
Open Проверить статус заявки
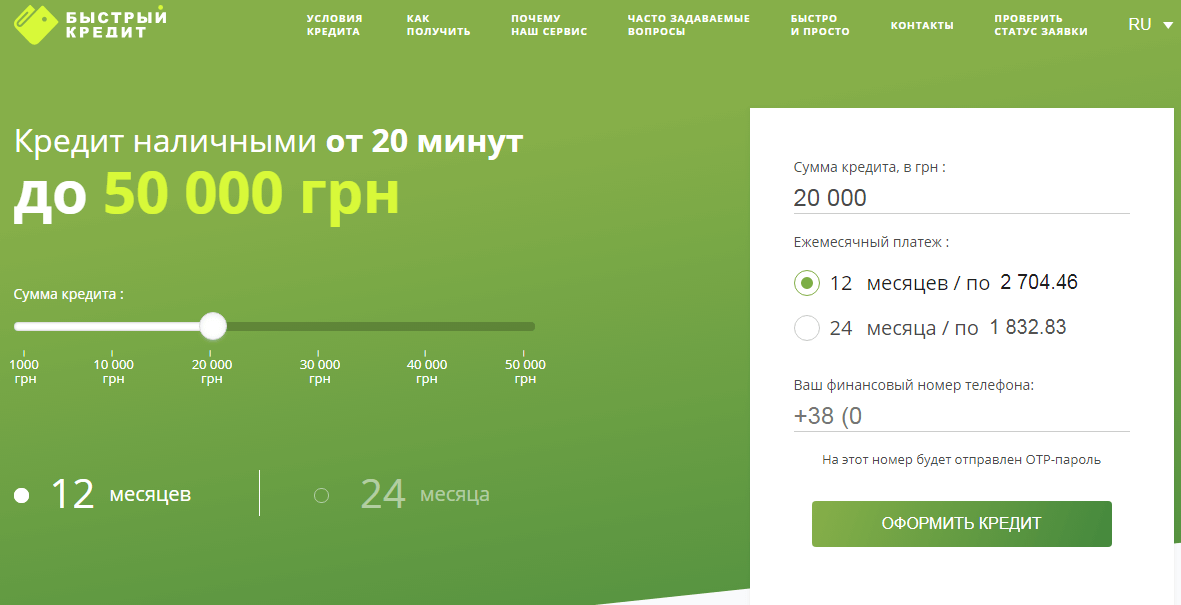[x=1040, y=23]
